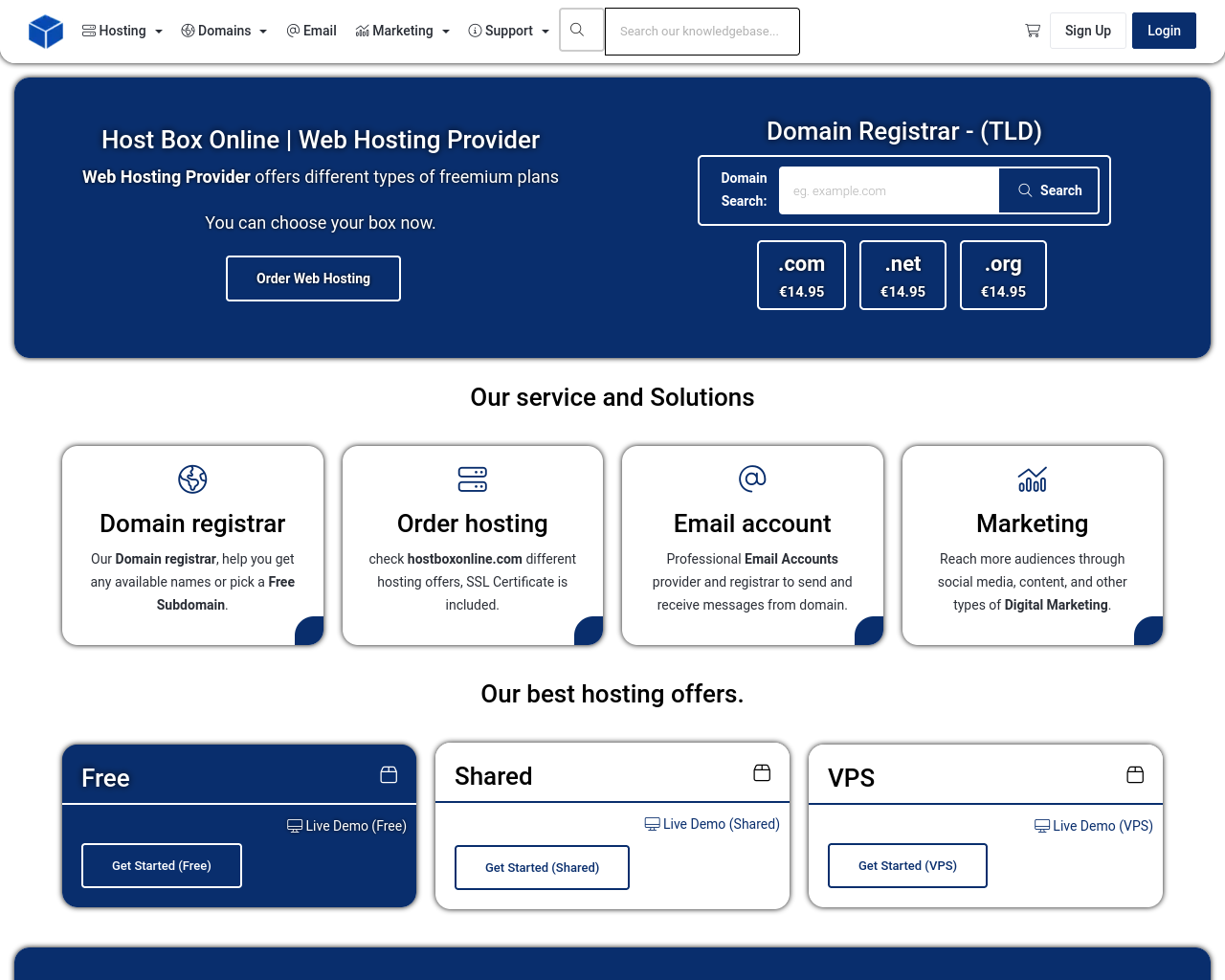This screenshot has width=1225, height=980.
Task: Click Get Started (VPS) button
Action: (x=907, y=866)
